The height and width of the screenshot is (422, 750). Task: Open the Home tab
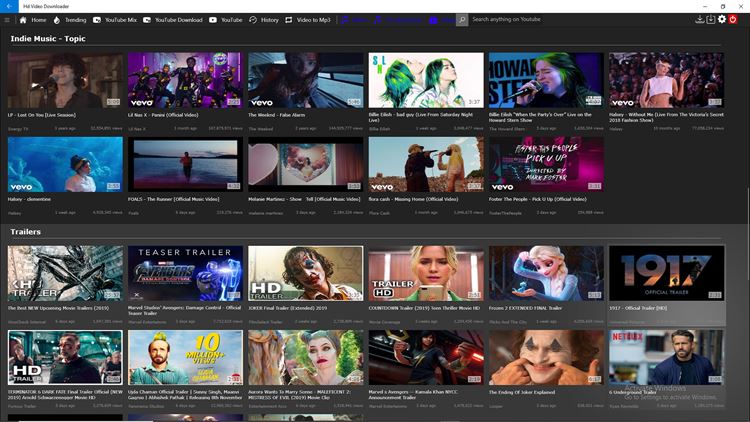(x=33, y=20)
